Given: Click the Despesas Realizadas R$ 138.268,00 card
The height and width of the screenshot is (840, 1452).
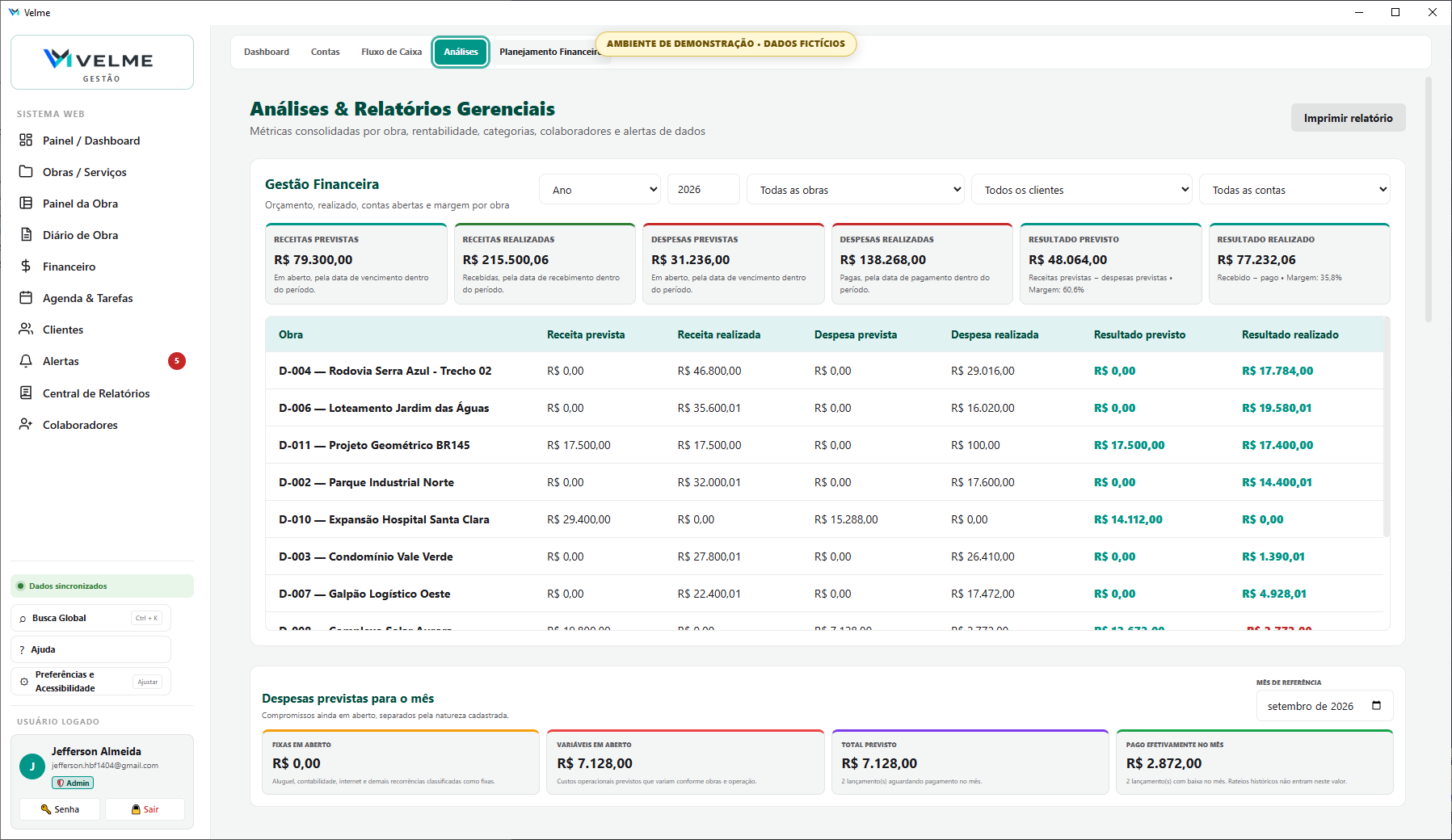Looking at the screenshot, I should [922, 264].
